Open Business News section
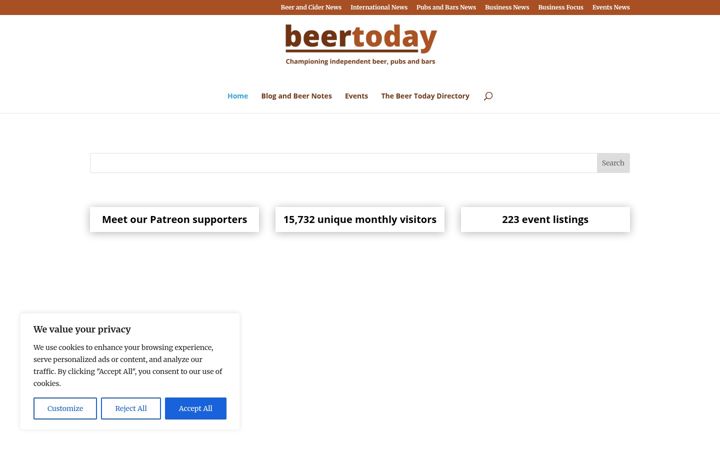This screenshot has height=450, width=720. click(x=507, y=7)
